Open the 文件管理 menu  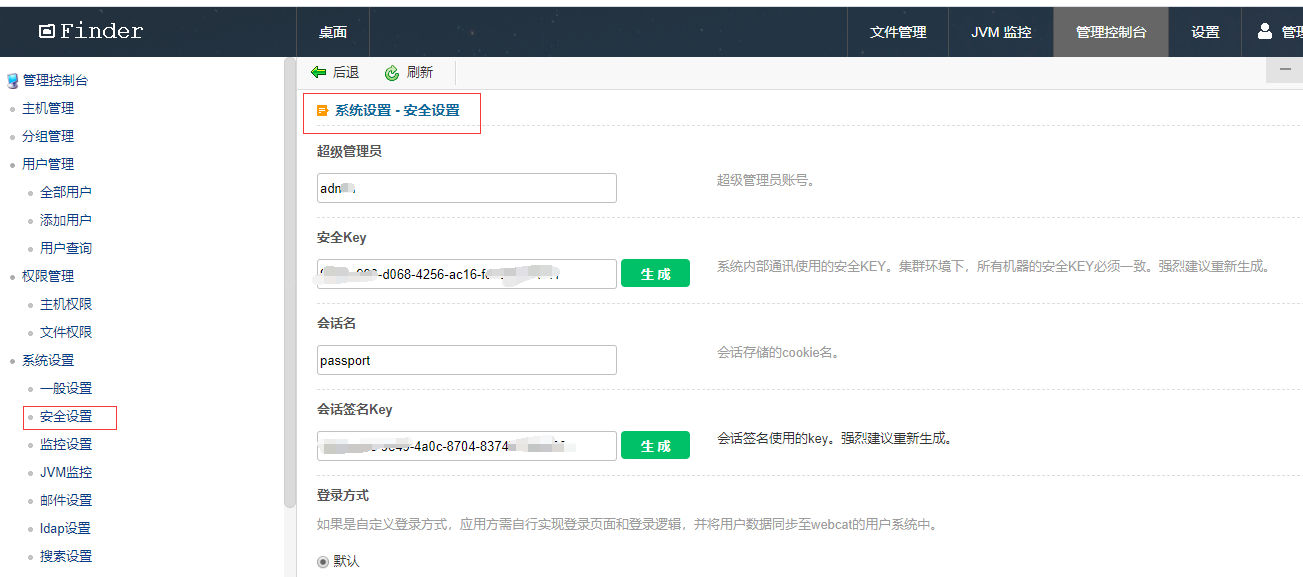pos(898,32)
